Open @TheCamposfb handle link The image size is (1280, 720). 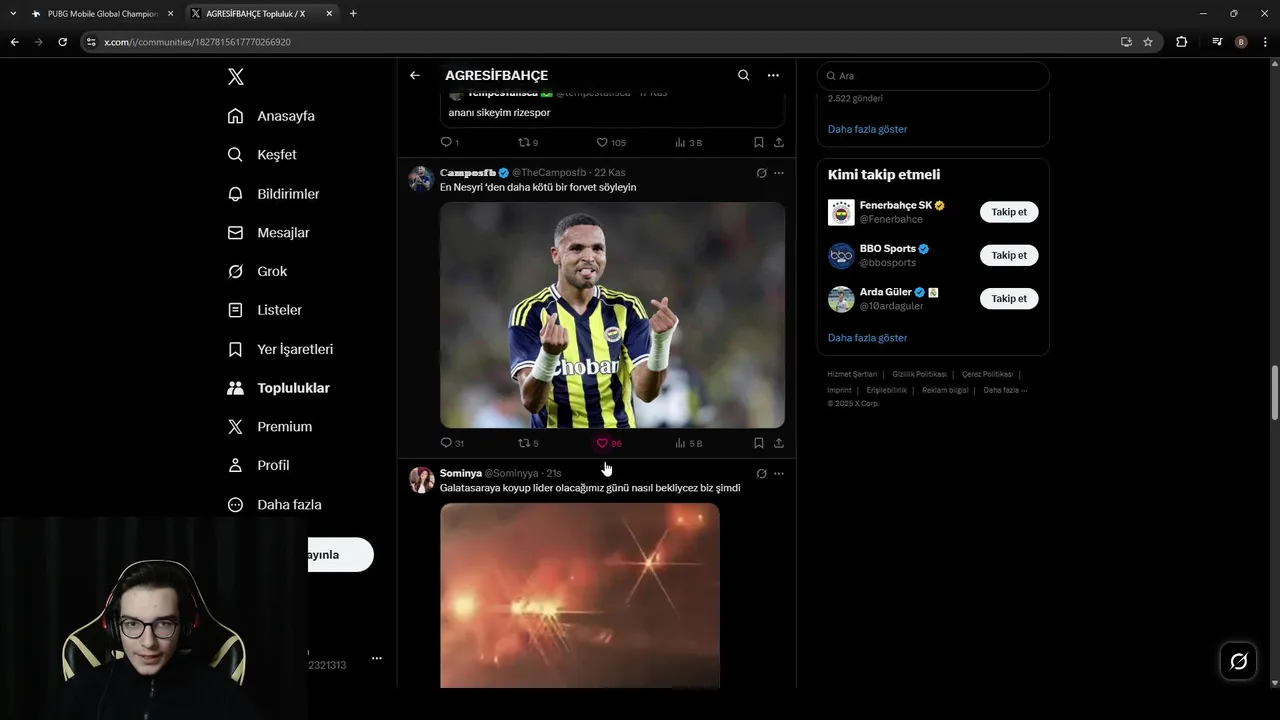click(549, 173)
